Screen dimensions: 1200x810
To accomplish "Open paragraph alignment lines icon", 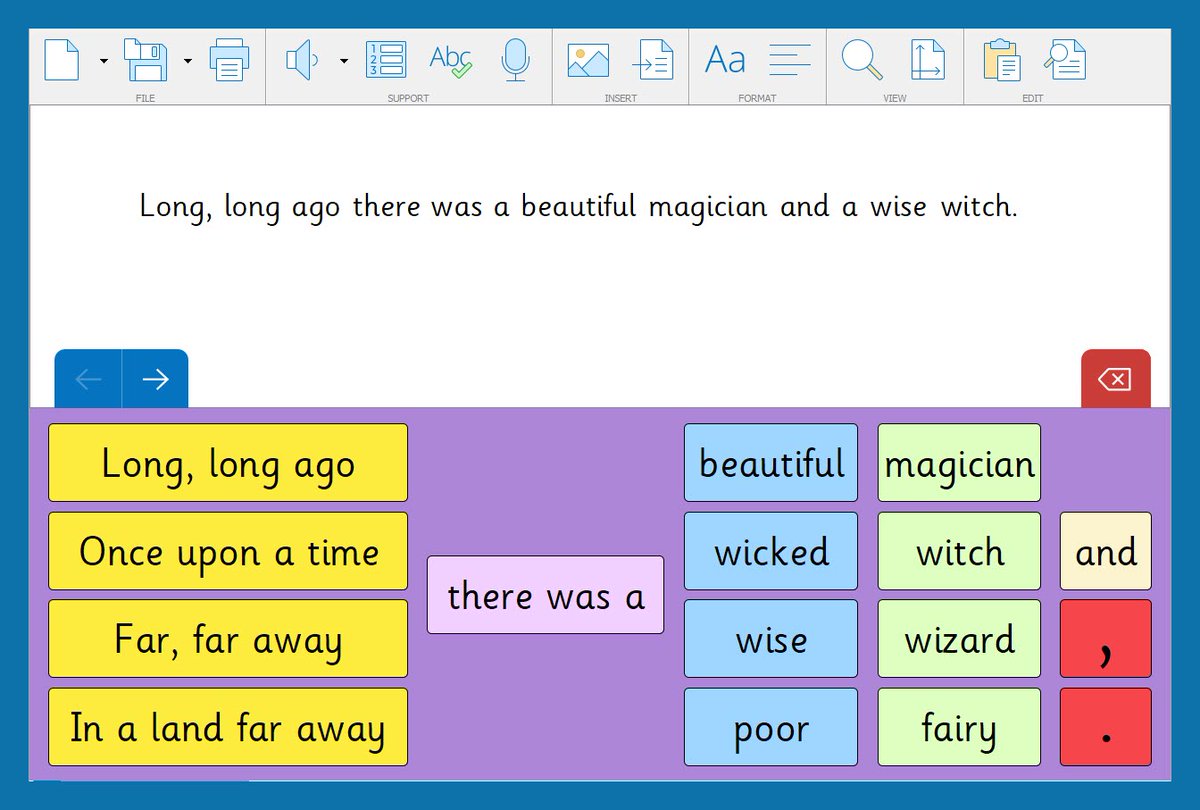I will [790, 60].
